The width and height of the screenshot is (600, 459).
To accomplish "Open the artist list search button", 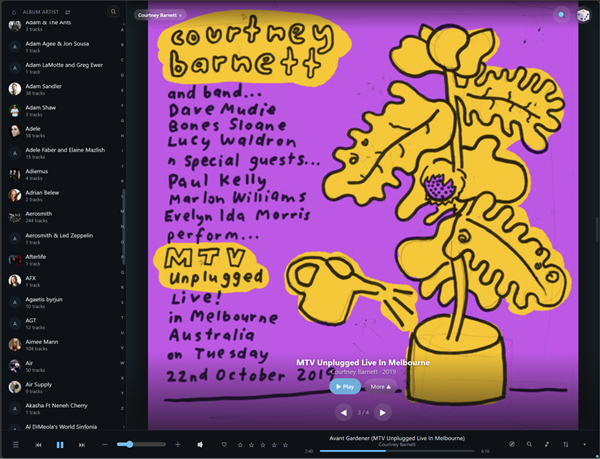I will [113, 12].
